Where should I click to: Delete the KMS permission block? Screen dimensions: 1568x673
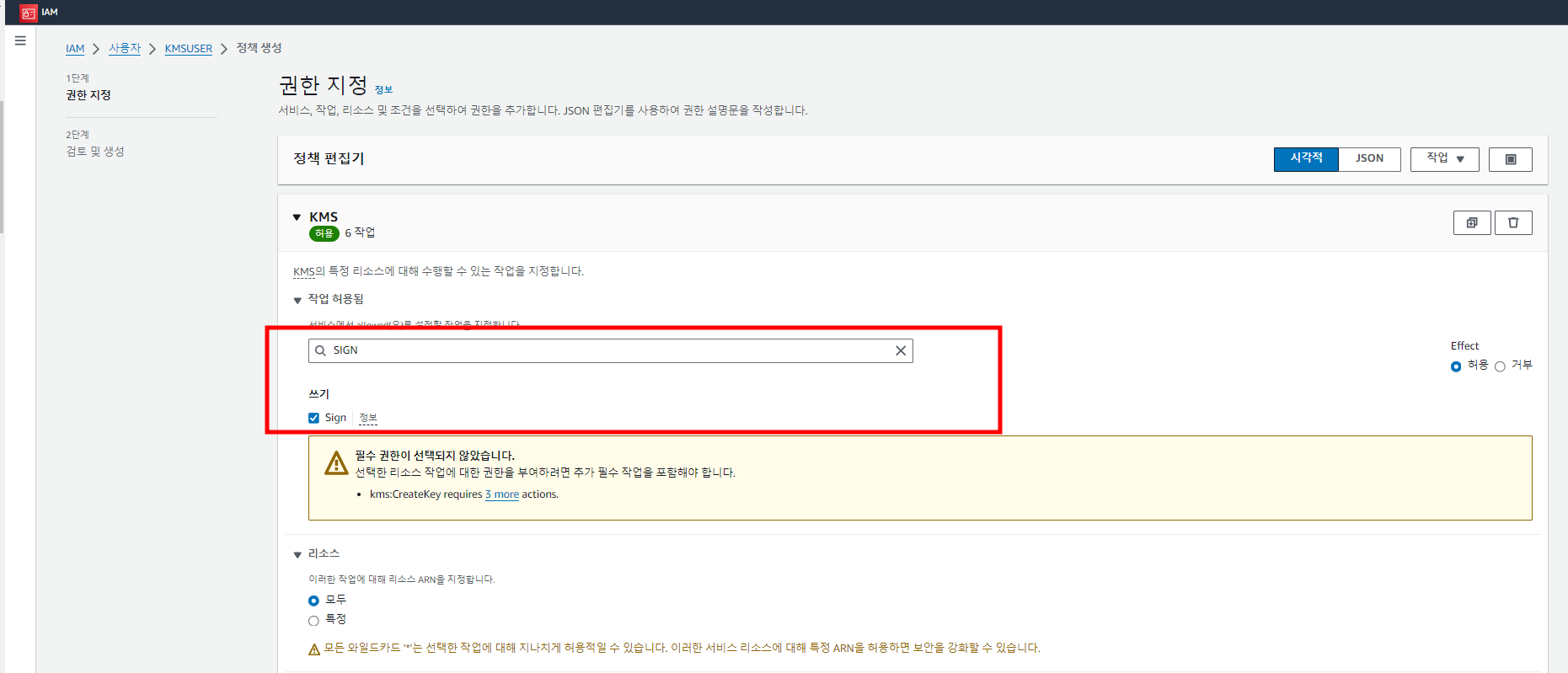1513,222
